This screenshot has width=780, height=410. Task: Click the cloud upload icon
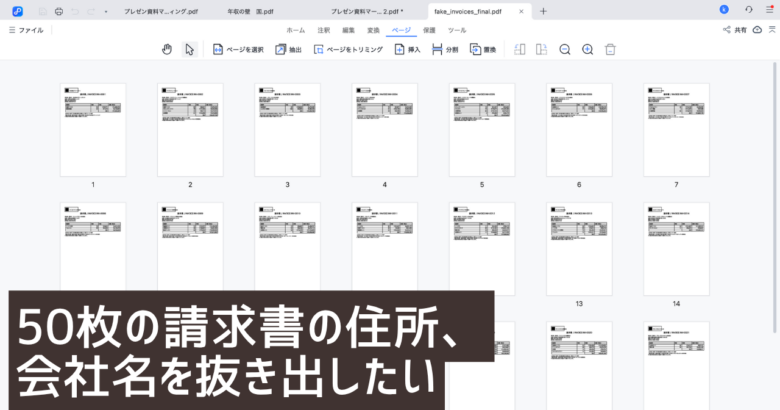pyautogui.click(x=755, y=30)
